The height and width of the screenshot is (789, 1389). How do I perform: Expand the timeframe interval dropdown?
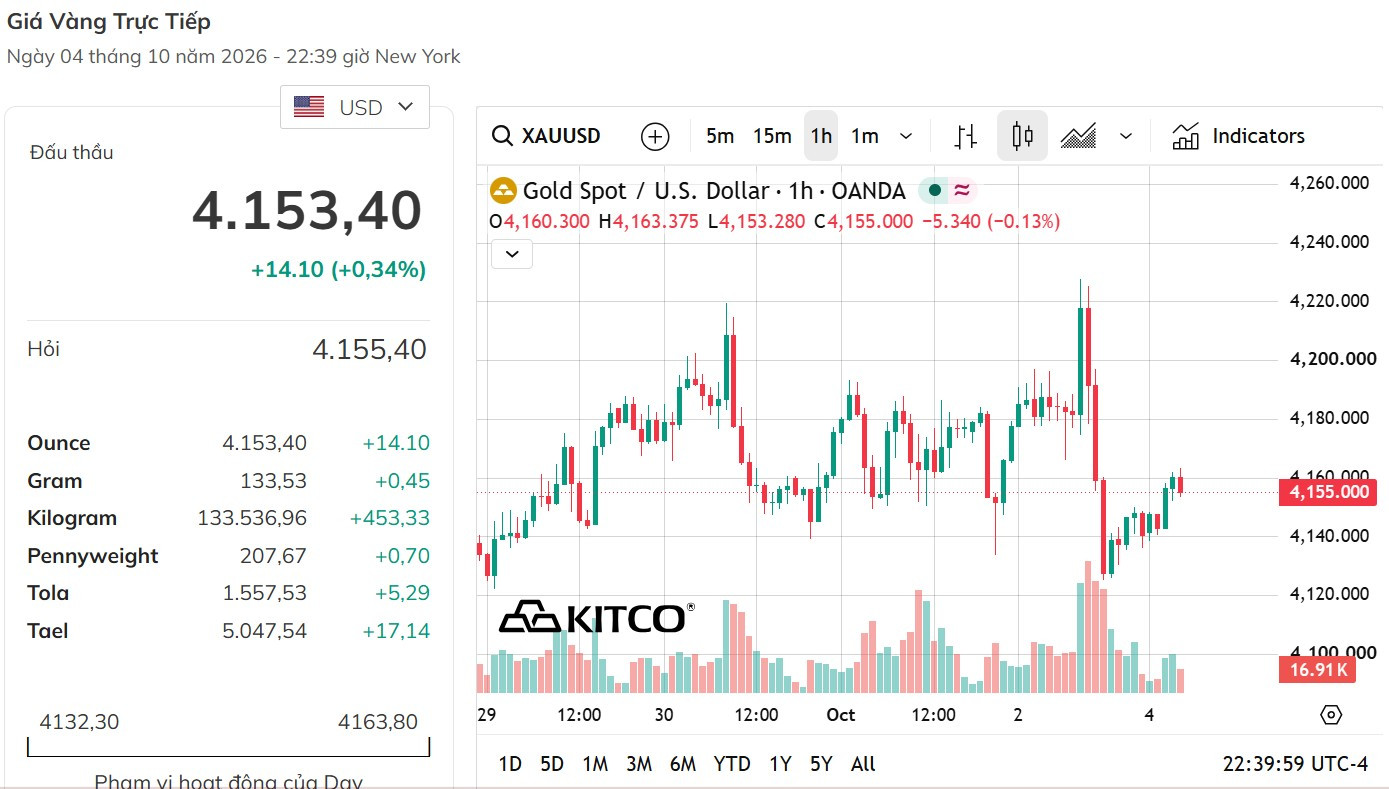coord(906,136)
